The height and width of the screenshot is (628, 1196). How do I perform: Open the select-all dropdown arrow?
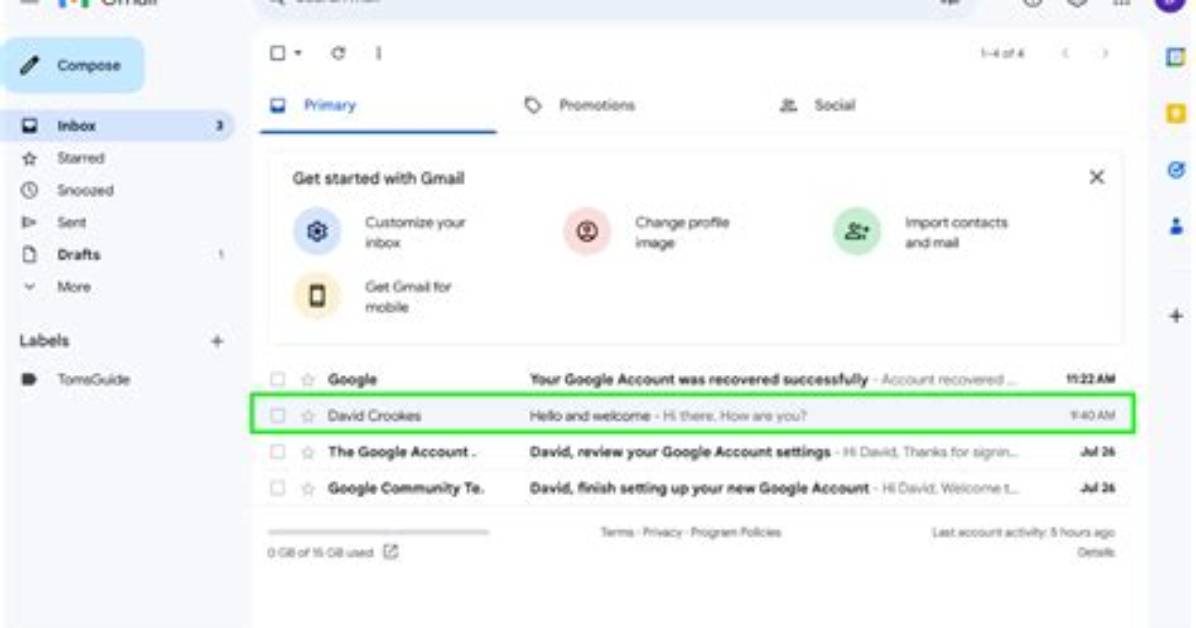pos(298,53)
